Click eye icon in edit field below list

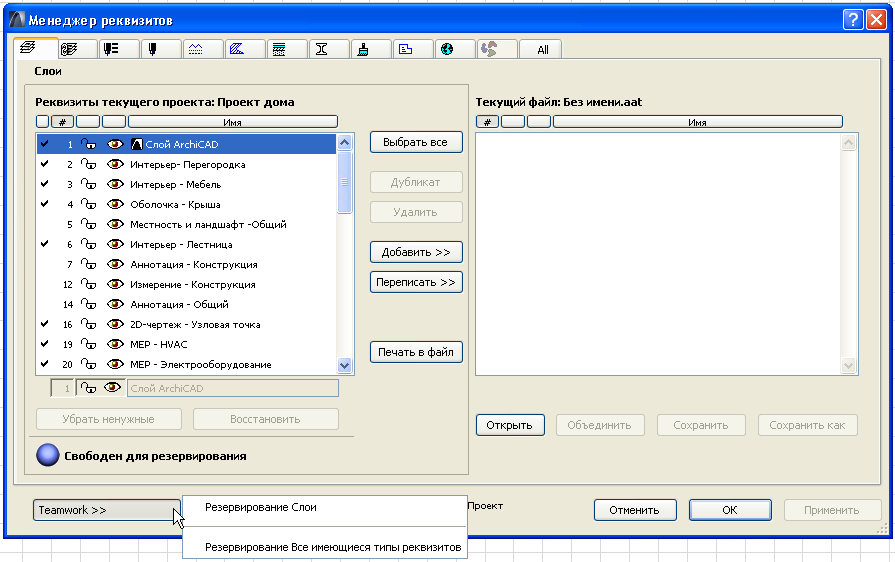(112, 388)
